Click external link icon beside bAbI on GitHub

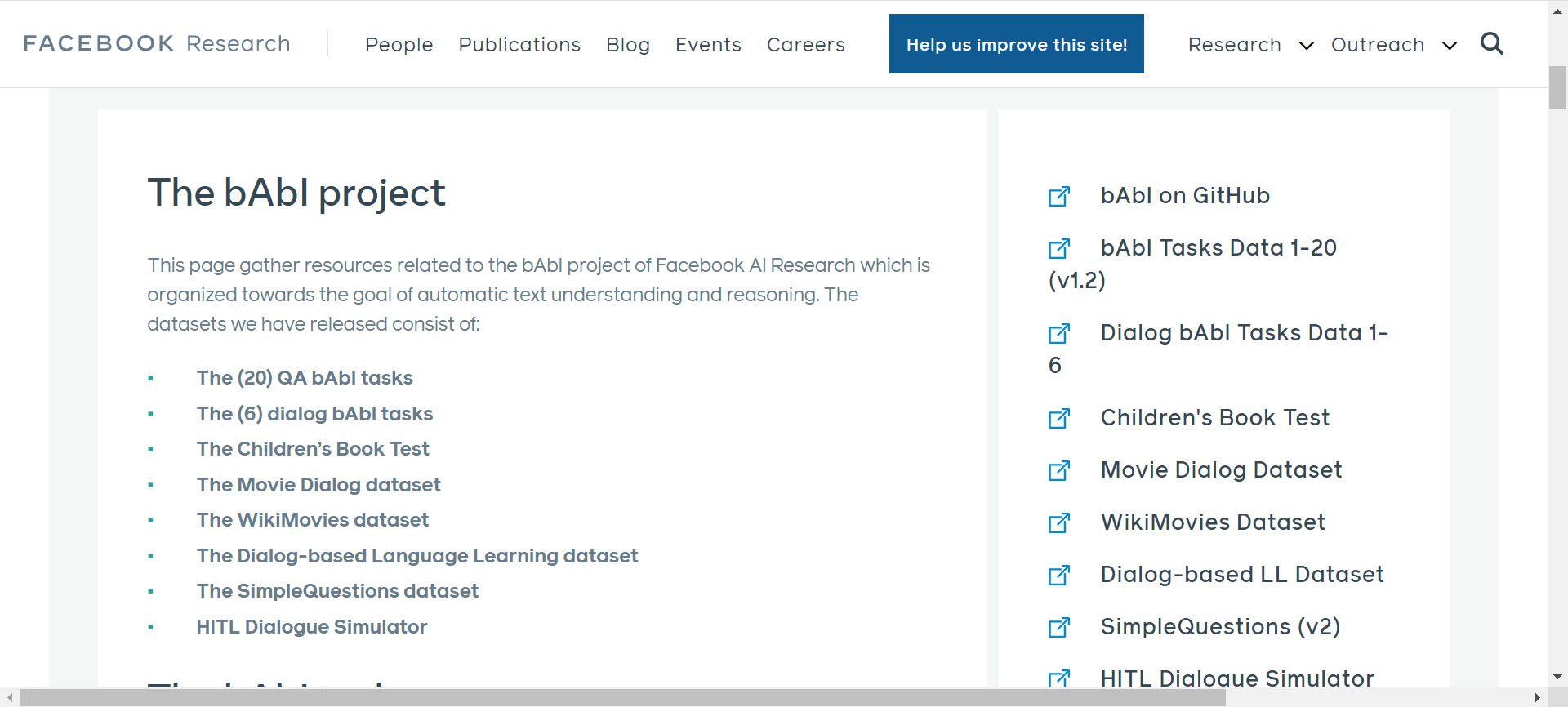point(1059,196)
